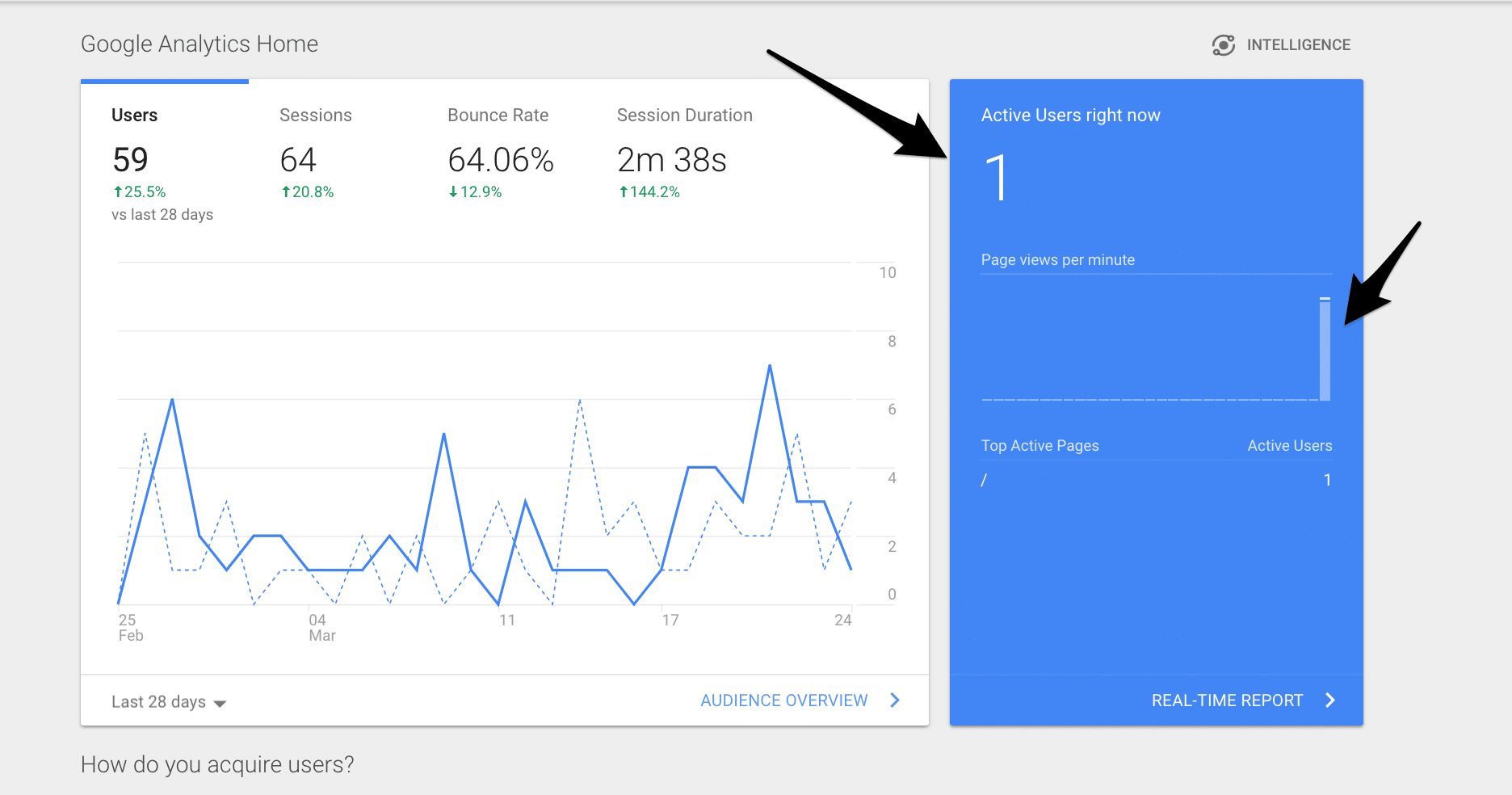The image size is (1512, 795).
Task: Click the large active users number 1
Action: point(997,178)
